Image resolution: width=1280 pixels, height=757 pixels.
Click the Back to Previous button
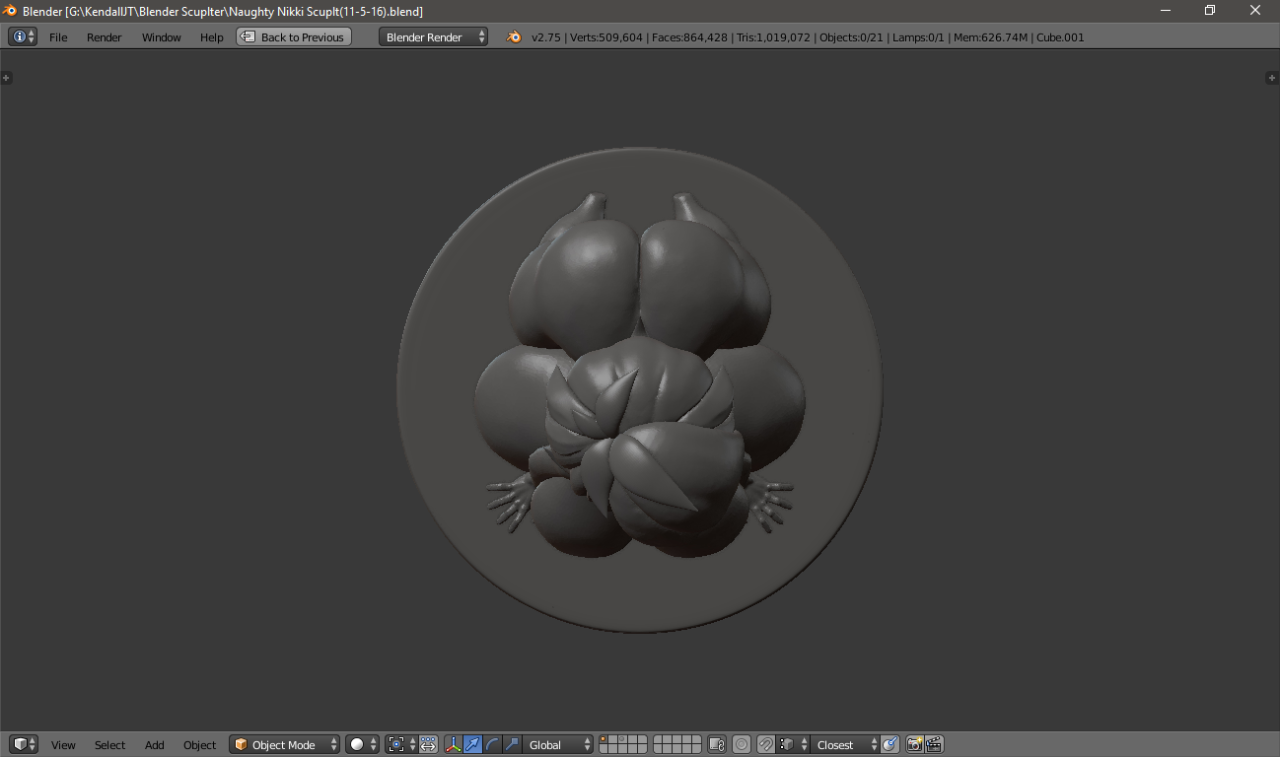point(294,37)
